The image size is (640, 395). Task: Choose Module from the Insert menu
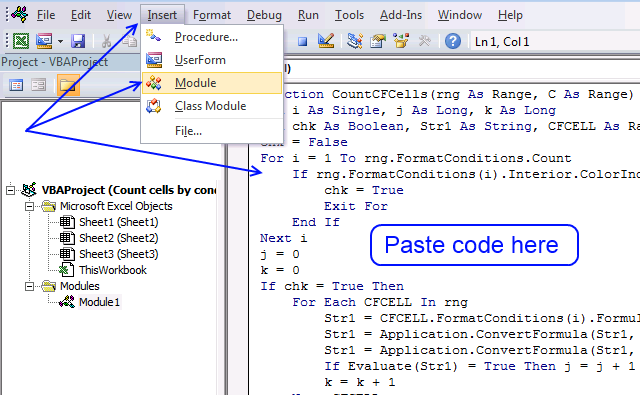pos(212,83)
